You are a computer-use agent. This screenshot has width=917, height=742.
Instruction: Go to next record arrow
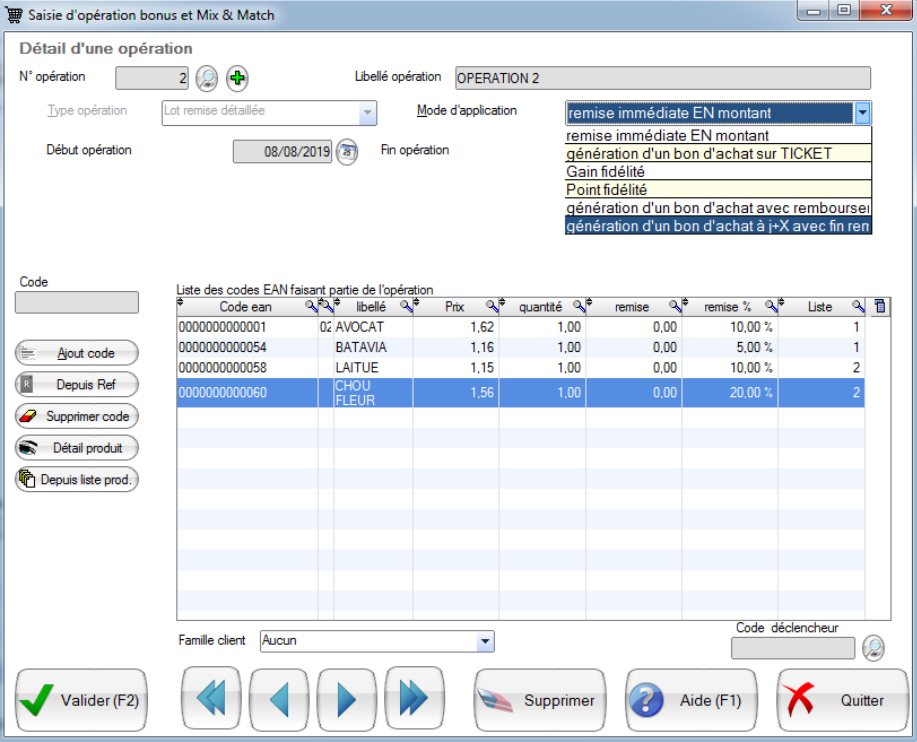pos(346,700)
